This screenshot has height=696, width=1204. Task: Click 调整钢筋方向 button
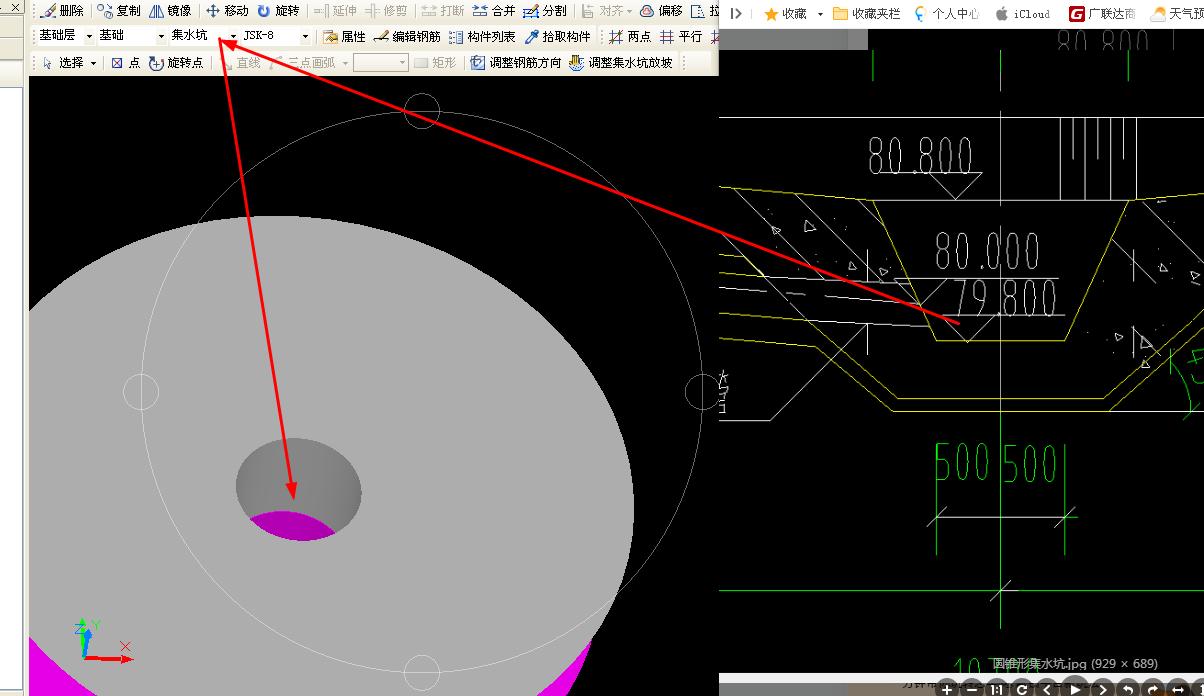click(516, 62)
